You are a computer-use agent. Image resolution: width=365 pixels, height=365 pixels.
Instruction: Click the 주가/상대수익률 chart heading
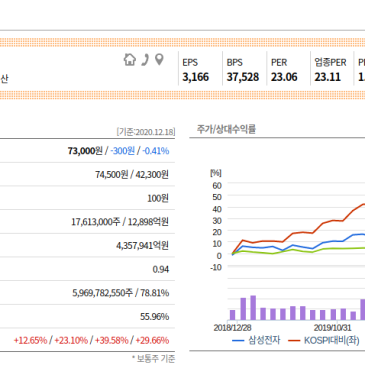[226, 129]
